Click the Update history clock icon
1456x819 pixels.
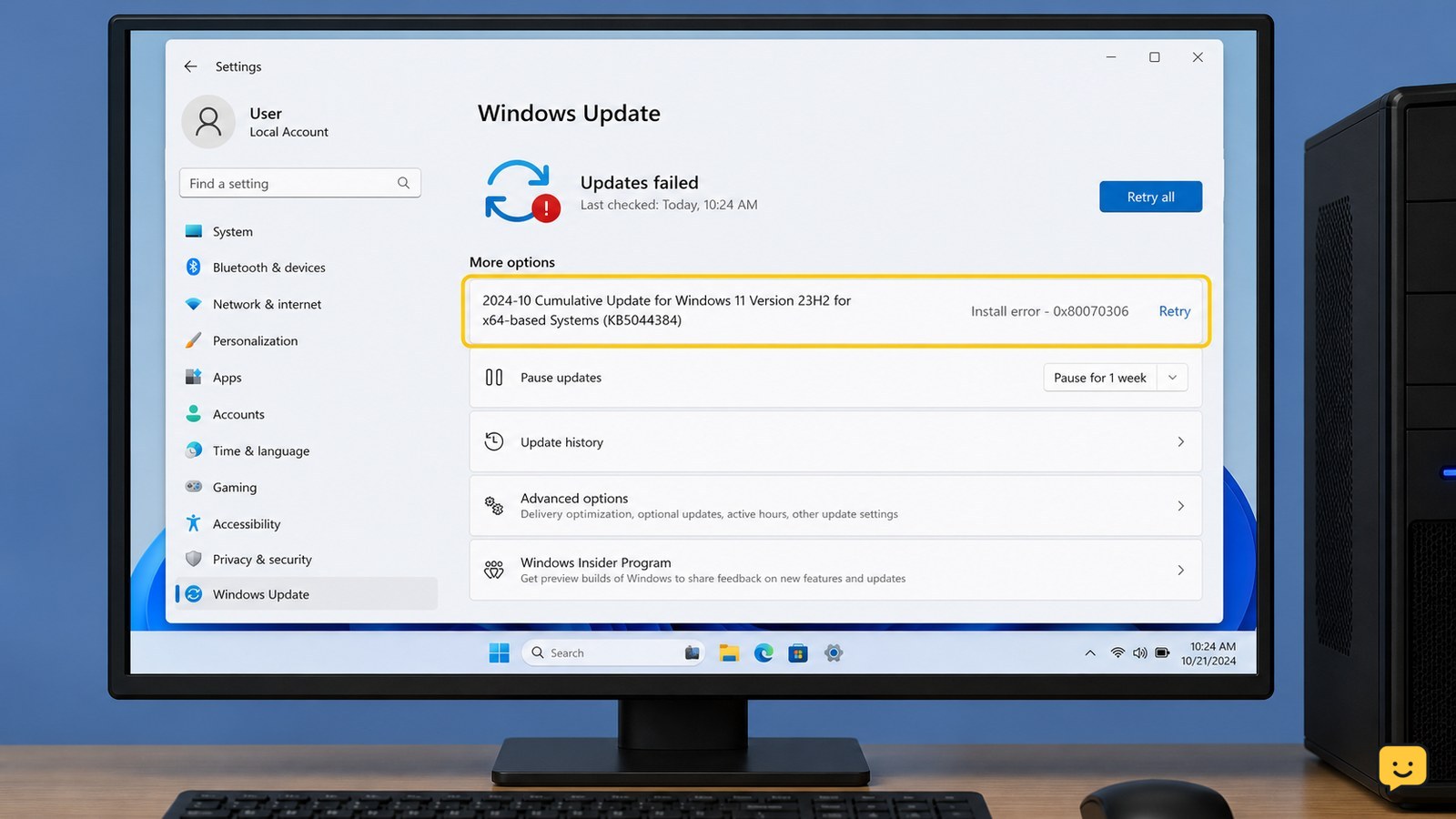point(494,441)
